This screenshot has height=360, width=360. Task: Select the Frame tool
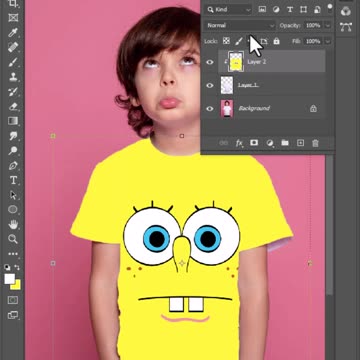pyautogui.click(x=13, y=18)
